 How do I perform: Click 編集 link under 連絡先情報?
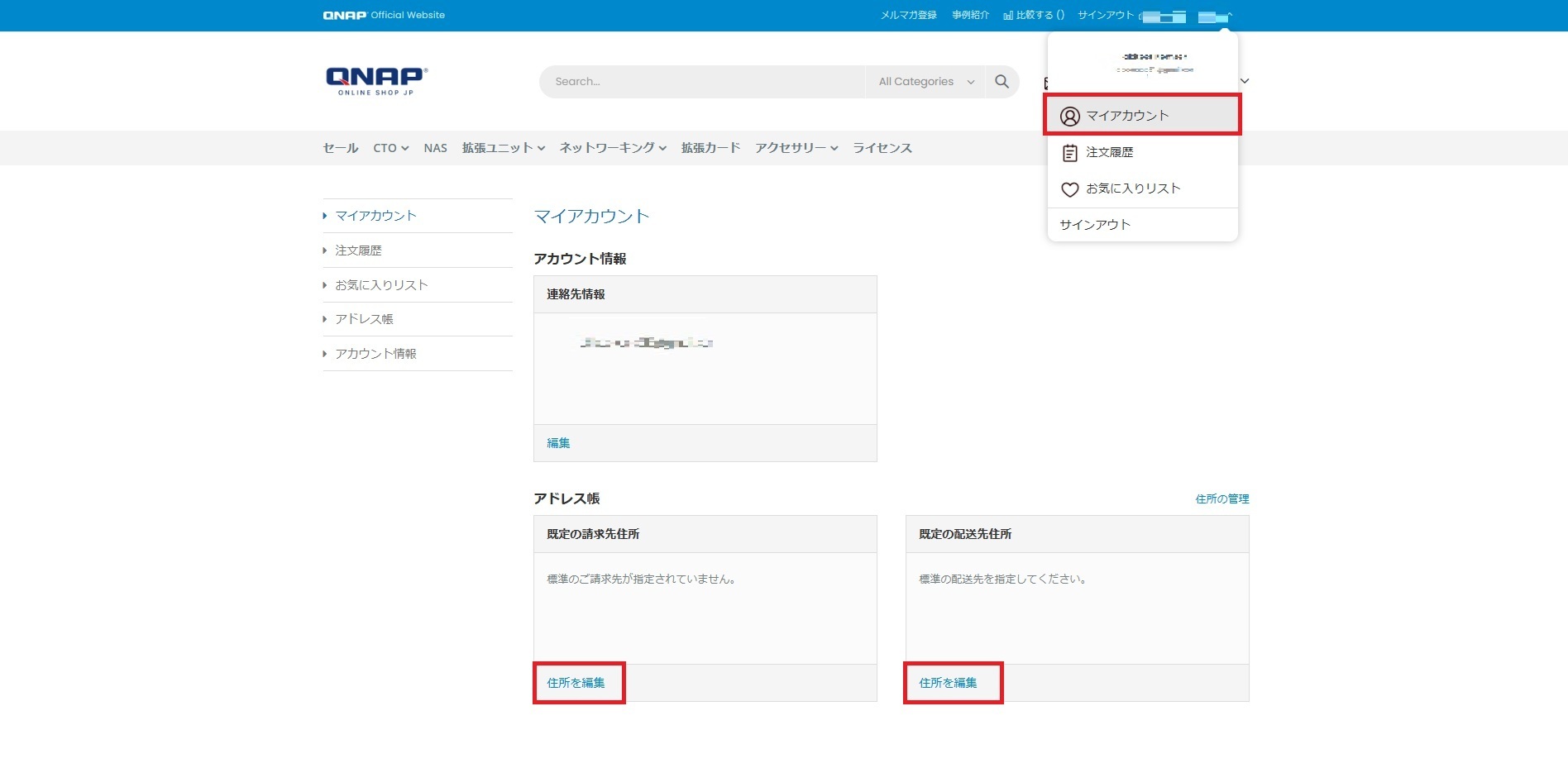558,443
